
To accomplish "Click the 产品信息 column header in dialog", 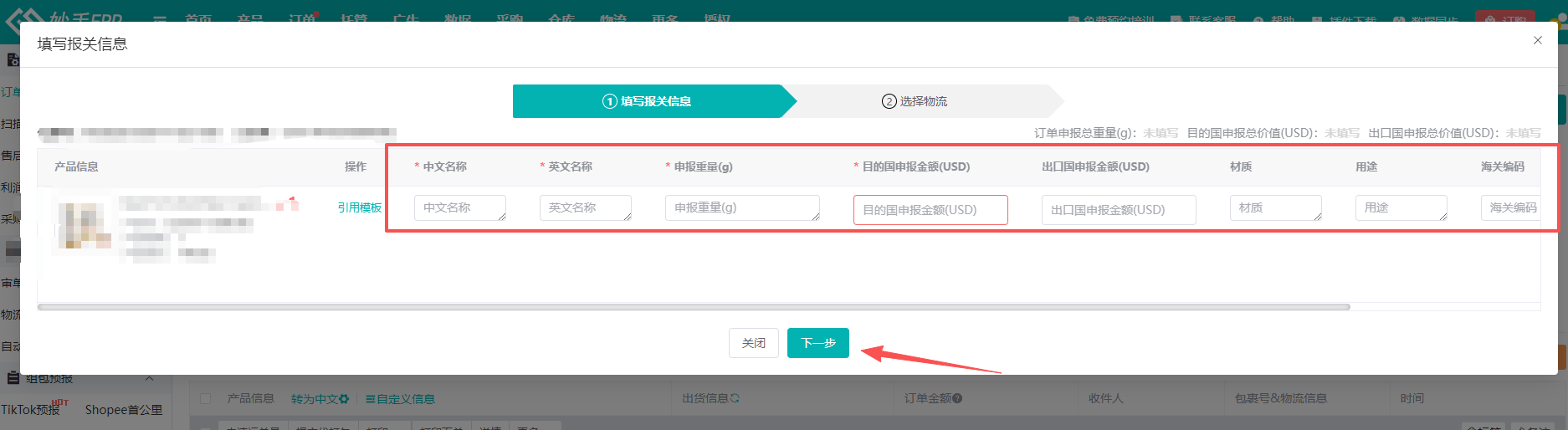I will pos(76,166).
